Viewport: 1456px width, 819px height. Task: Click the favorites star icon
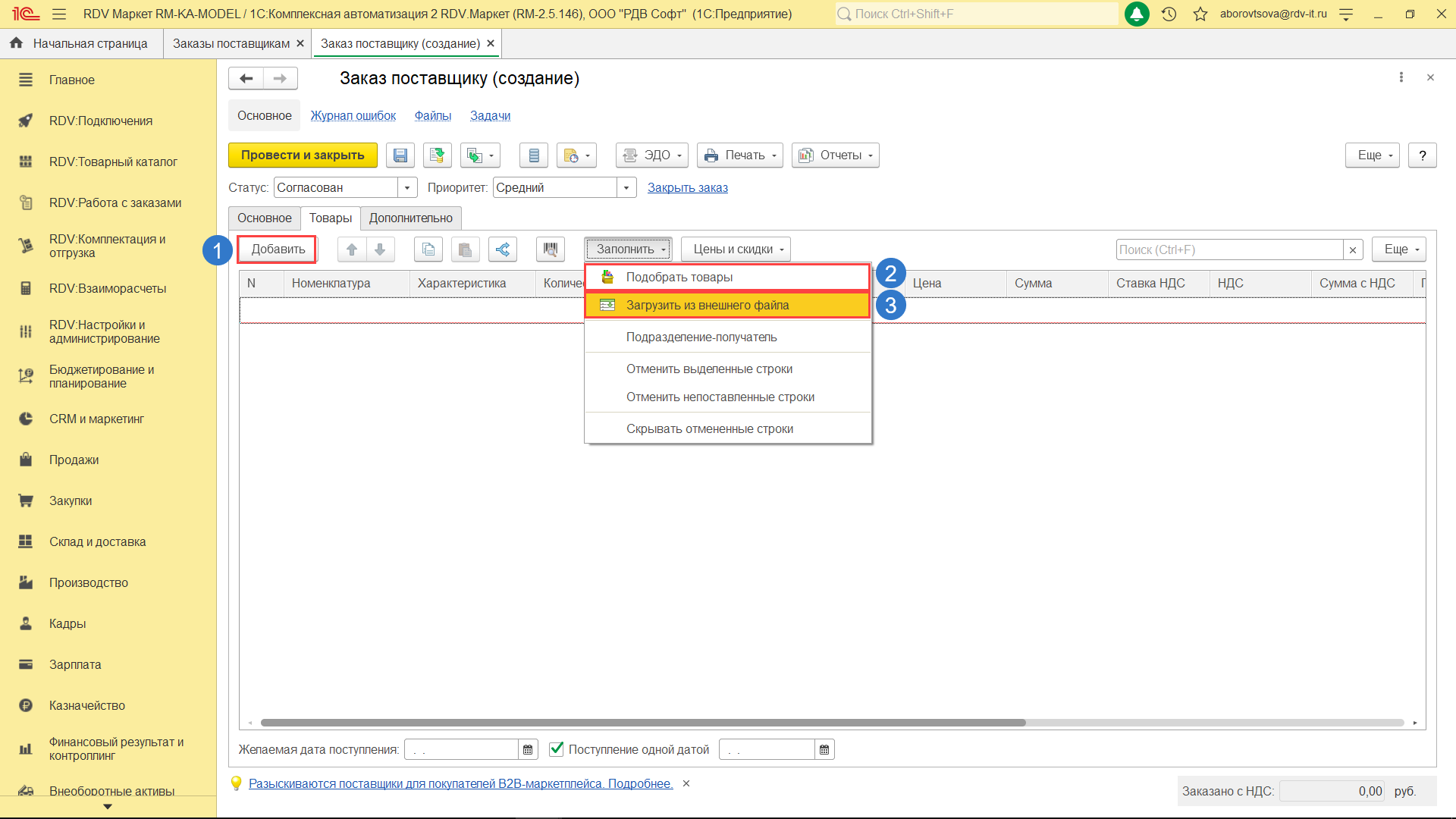tap(1200, 14)
